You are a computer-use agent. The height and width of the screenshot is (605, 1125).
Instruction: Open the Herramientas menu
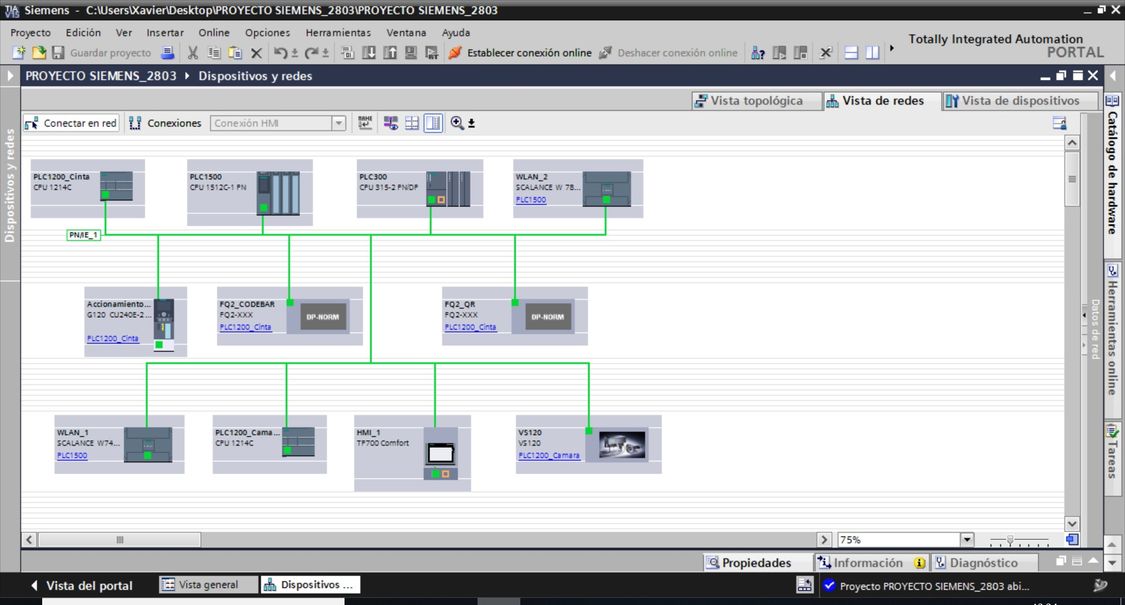338,32
